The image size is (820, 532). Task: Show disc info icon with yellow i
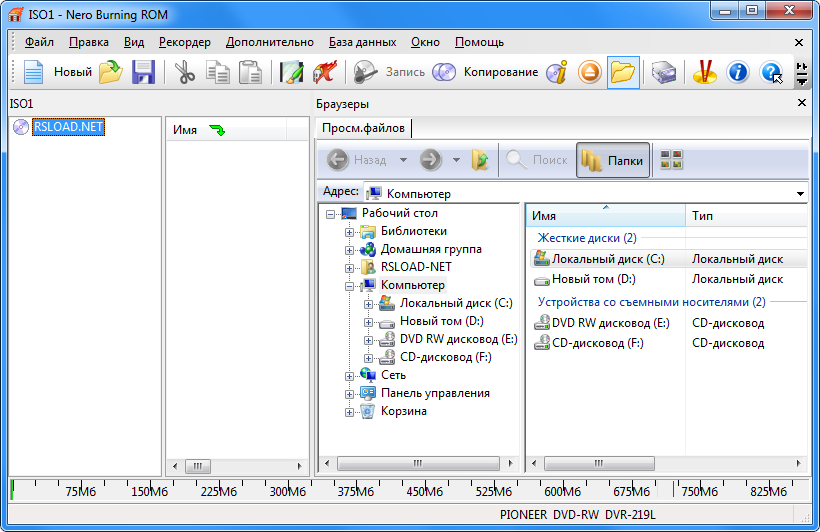pyautogui.click(x=557, y=72)
